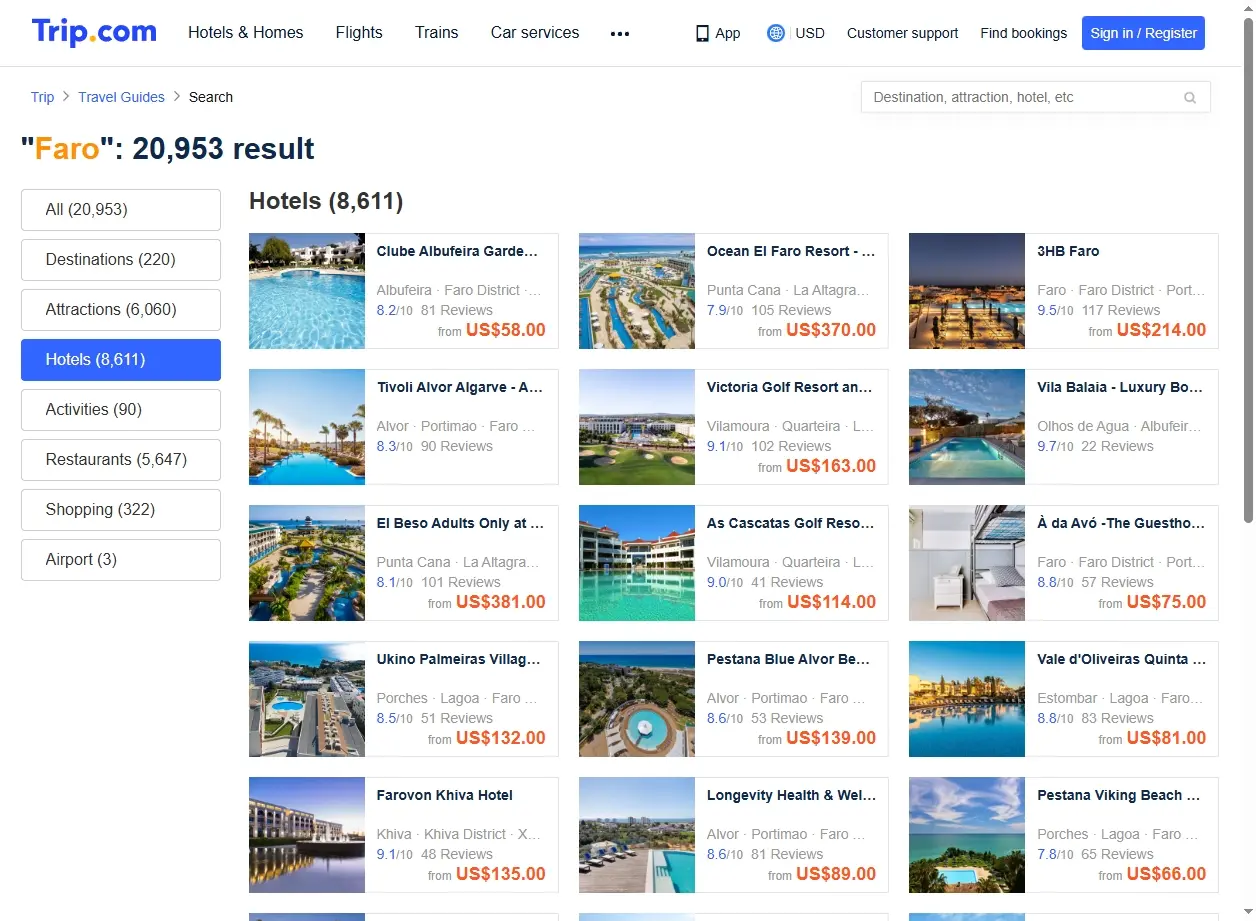Viewport: 1256px width, 921px height.
Task: Open Vale d'Oliveiras Quinta photo
Action: pyautogui.click(x=967, y=699)
